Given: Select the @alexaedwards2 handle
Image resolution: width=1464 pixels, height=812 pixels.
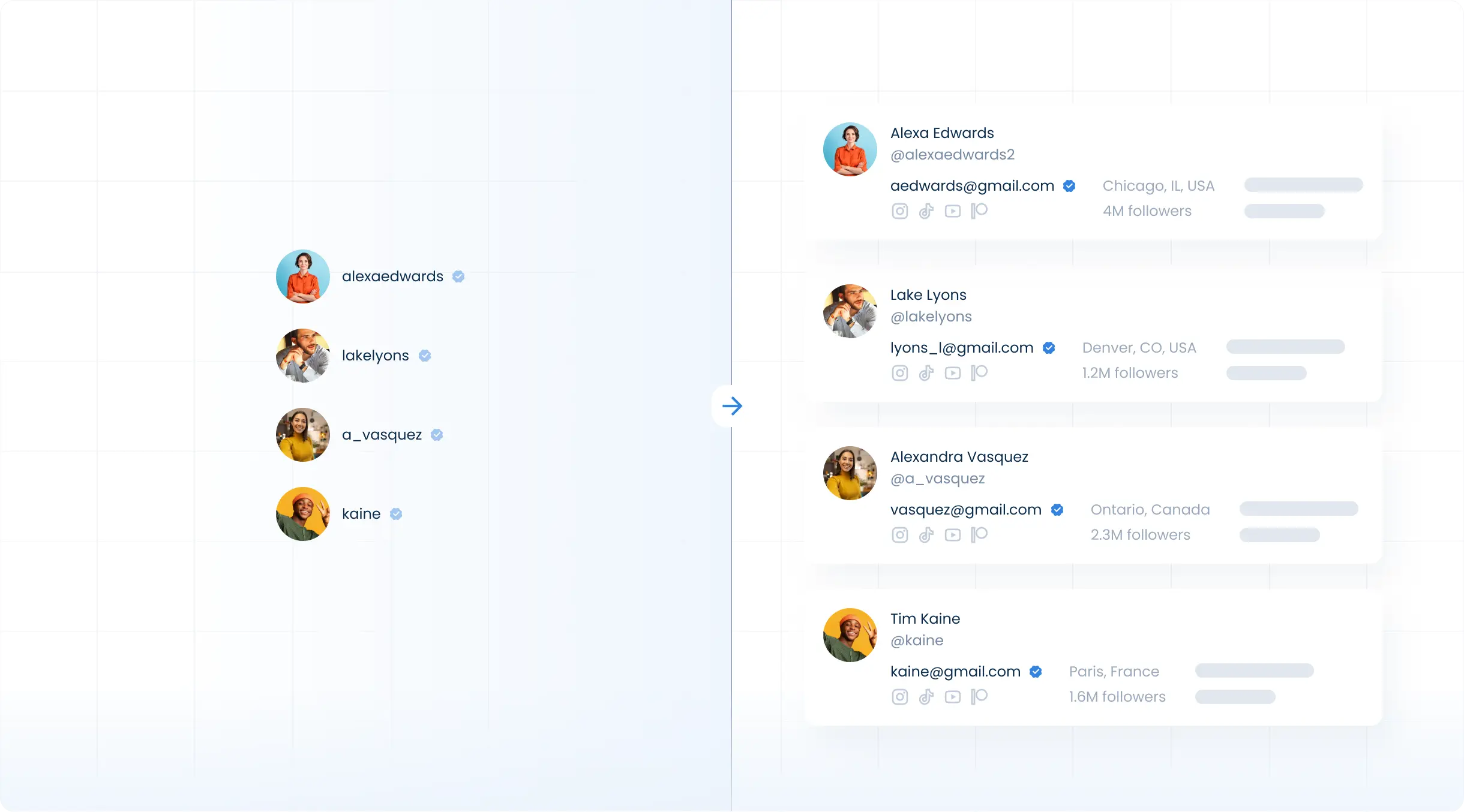Looking at the screenshot, I should click(x=952, y=155).
